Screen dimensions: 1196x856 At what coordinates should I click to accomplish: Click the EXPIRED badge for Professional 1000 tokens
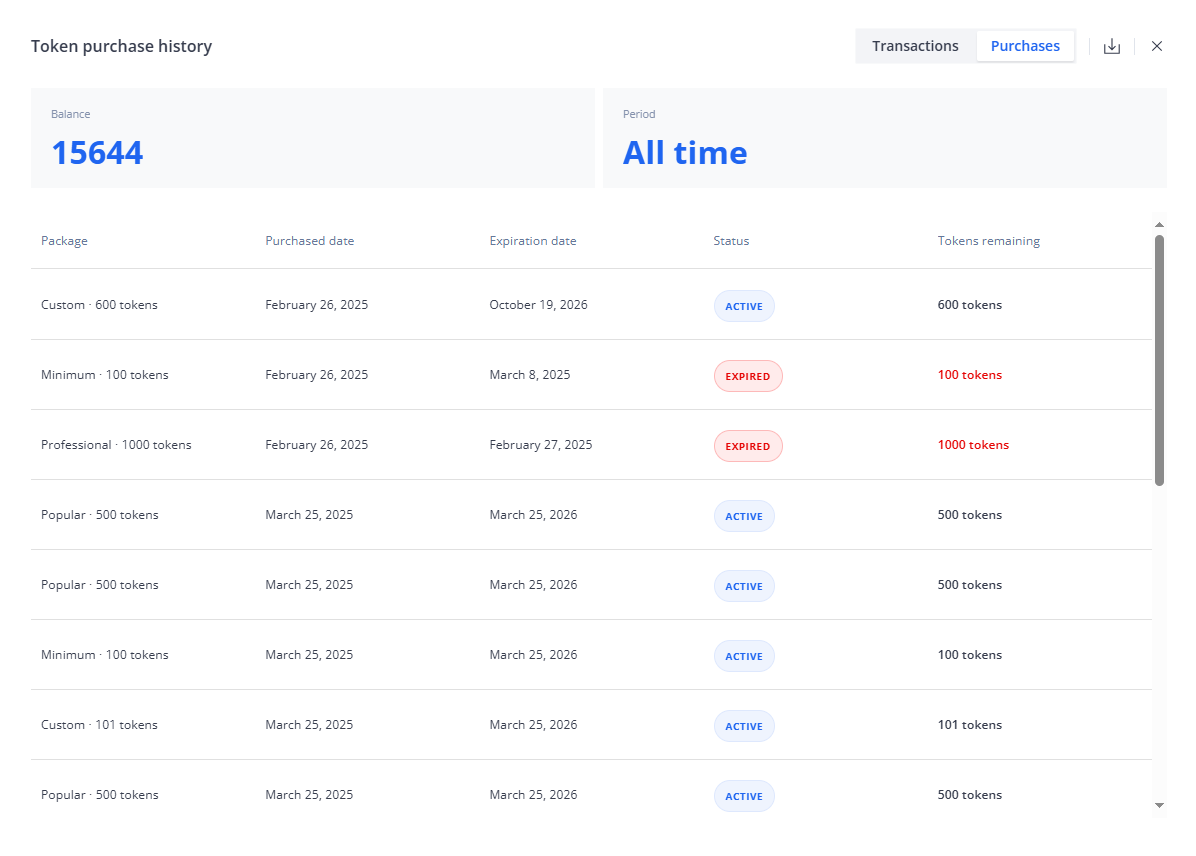[x=747, y=446]
